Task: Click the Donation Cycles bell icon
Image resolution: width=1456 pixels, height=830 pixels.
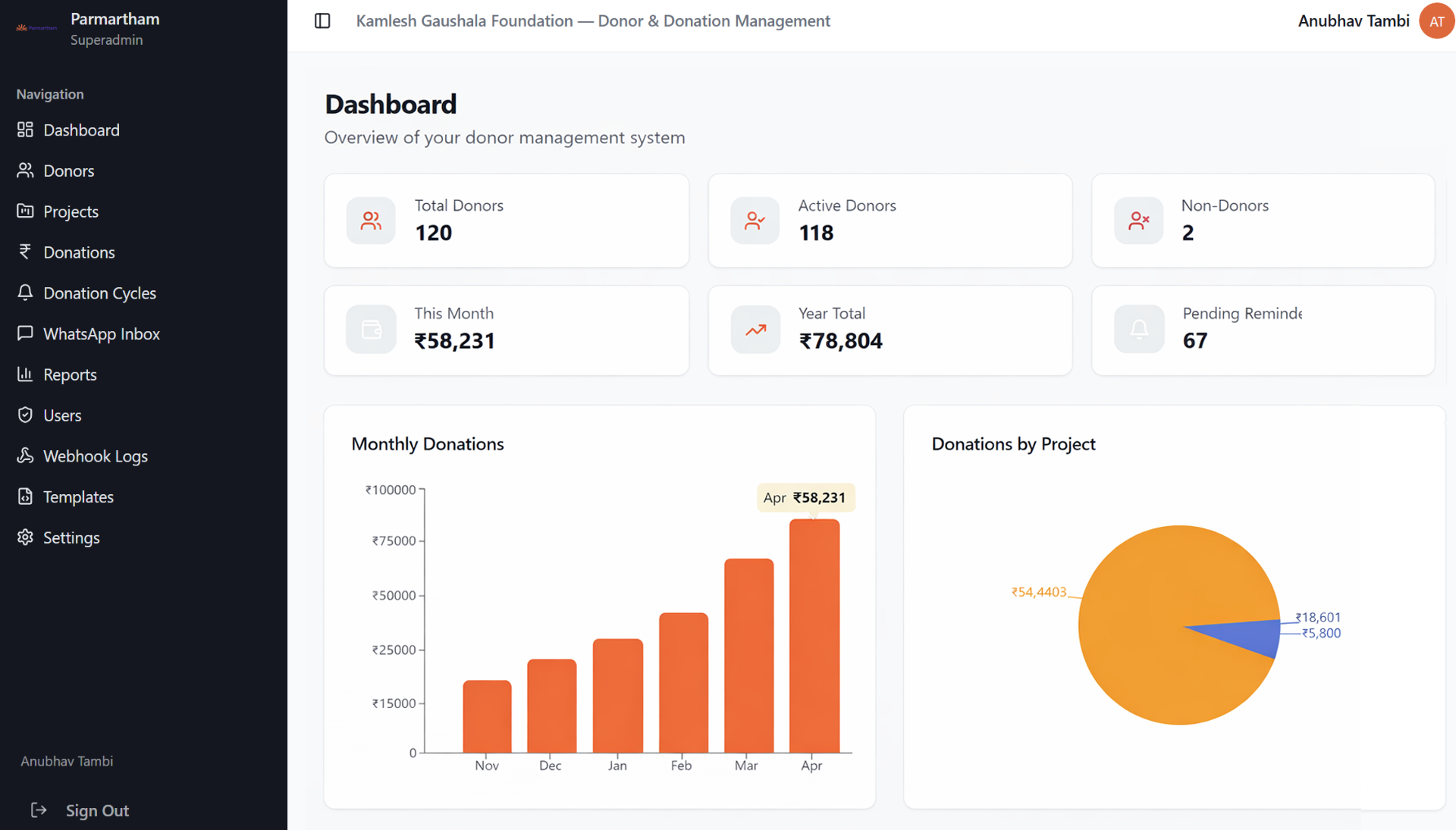Action: pos(25,293)
